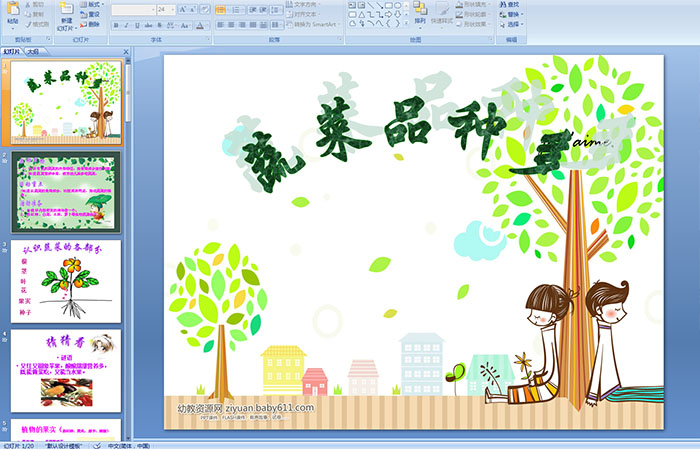
Task: Click the Font Color swatch button
Action: tap(200, 26)
